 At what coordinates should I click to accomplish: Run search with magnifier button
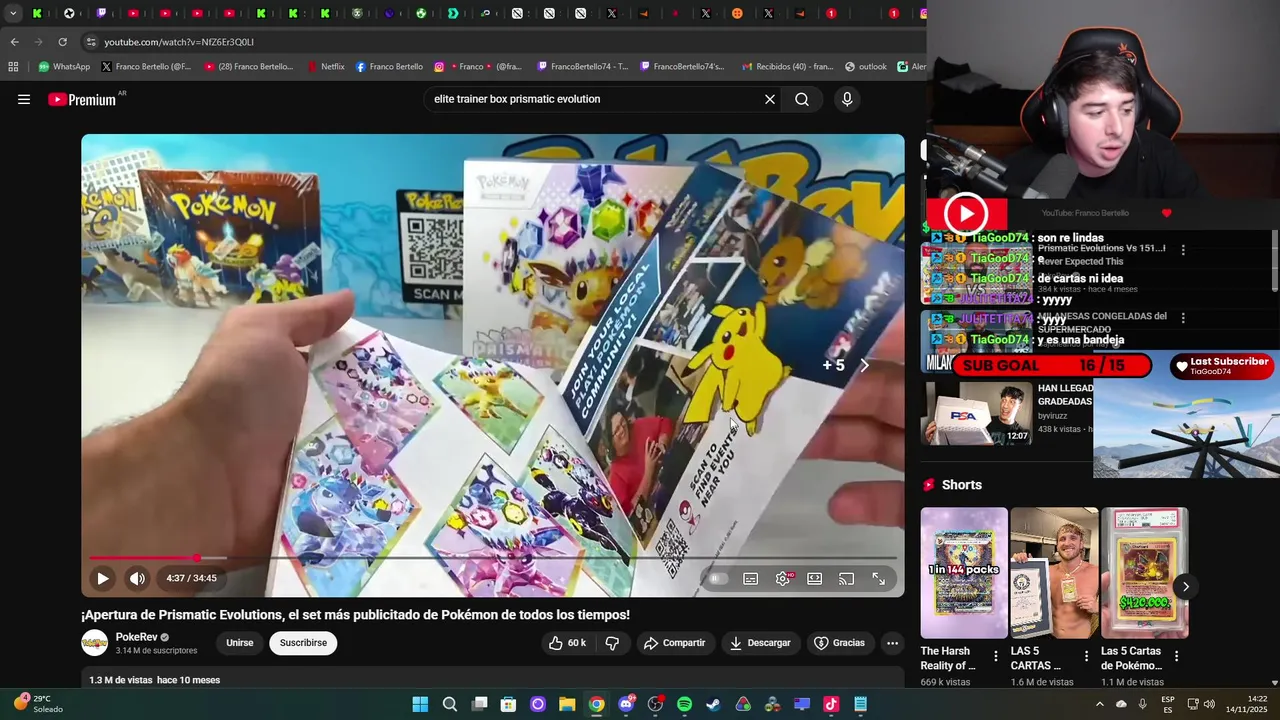click(x=802, y=99)
